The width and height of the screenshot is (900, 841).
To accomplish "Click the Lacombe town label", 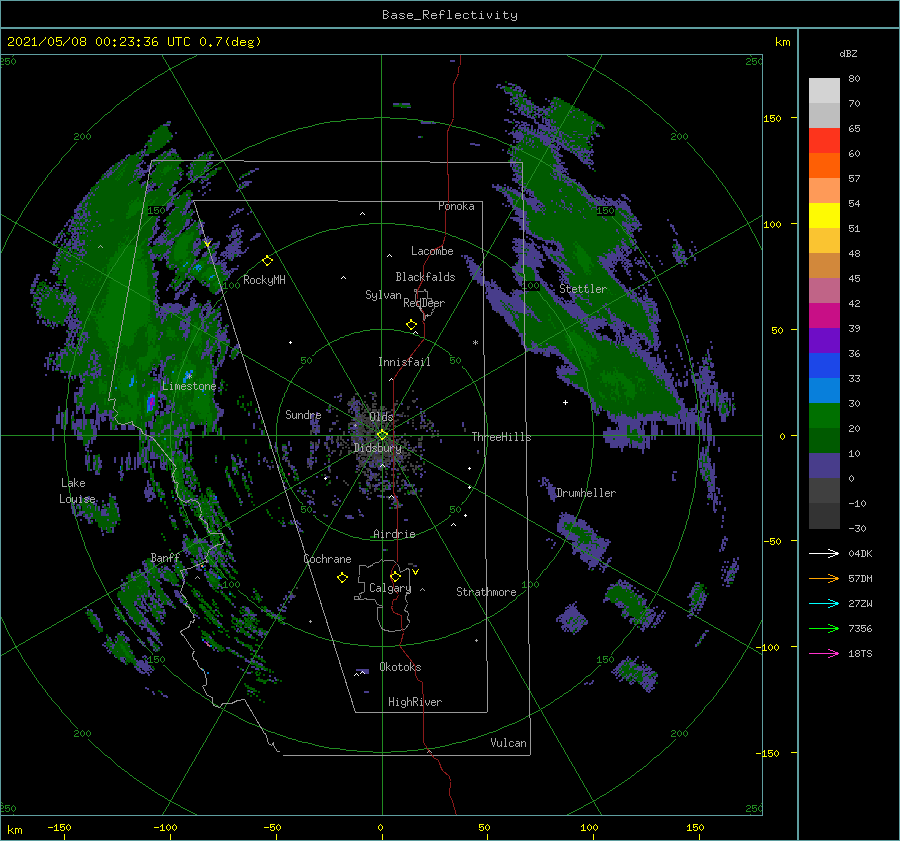I will point(432,251).
